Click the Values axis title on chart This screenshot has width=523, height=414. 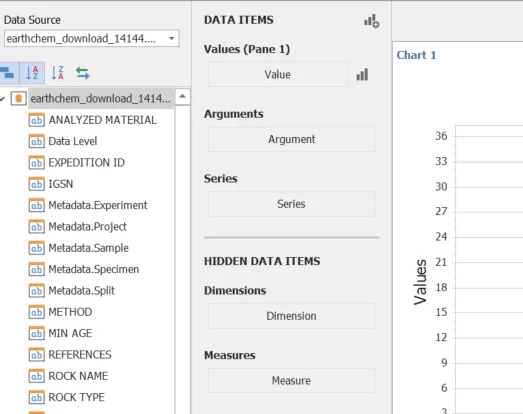pyautogui.click(x=420, y=282)
